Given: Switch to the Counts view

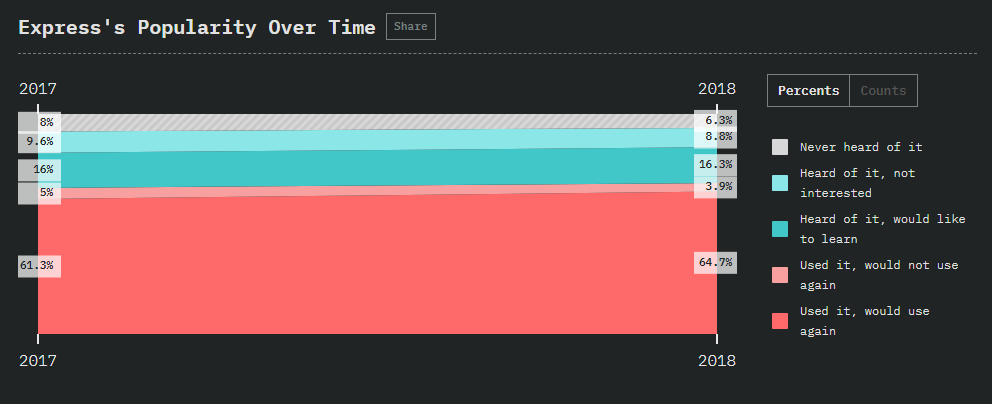Looking at the screenshot, I should [883, 90].
